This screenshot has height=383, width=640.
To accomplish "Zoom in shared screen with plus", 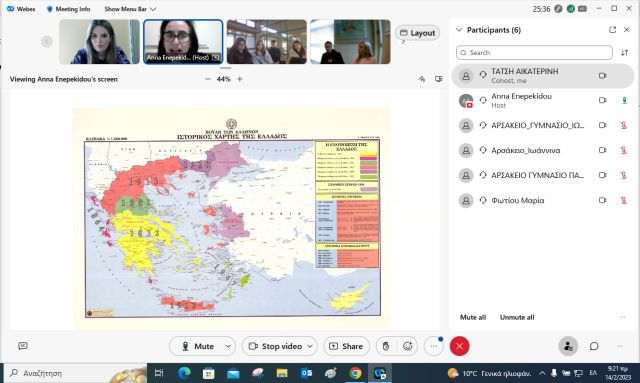I will (240, 79).
